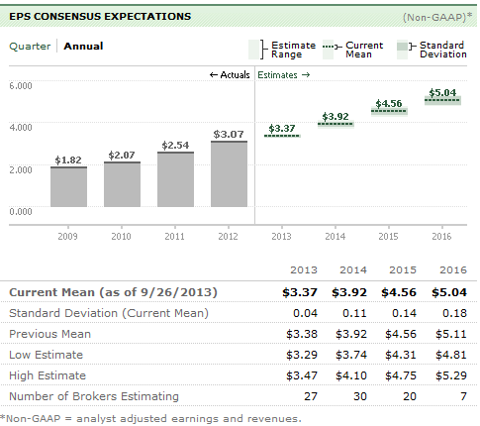Image resolution: width=480 pixels, height=426 pixels.
Task: Switch to the Quarter view tab
Action: 30,46
